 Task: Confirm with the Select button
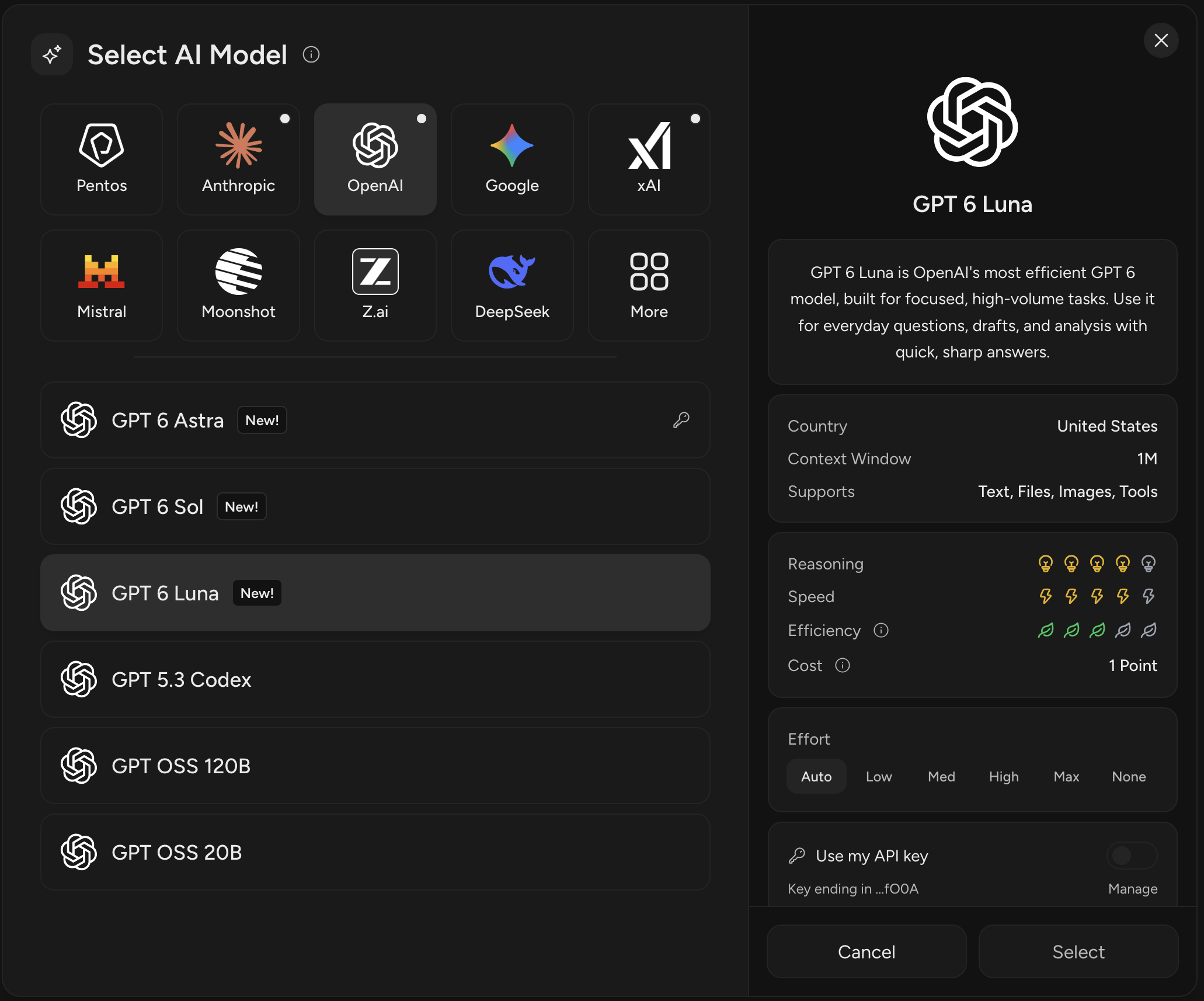click(x=1078, y=951)
